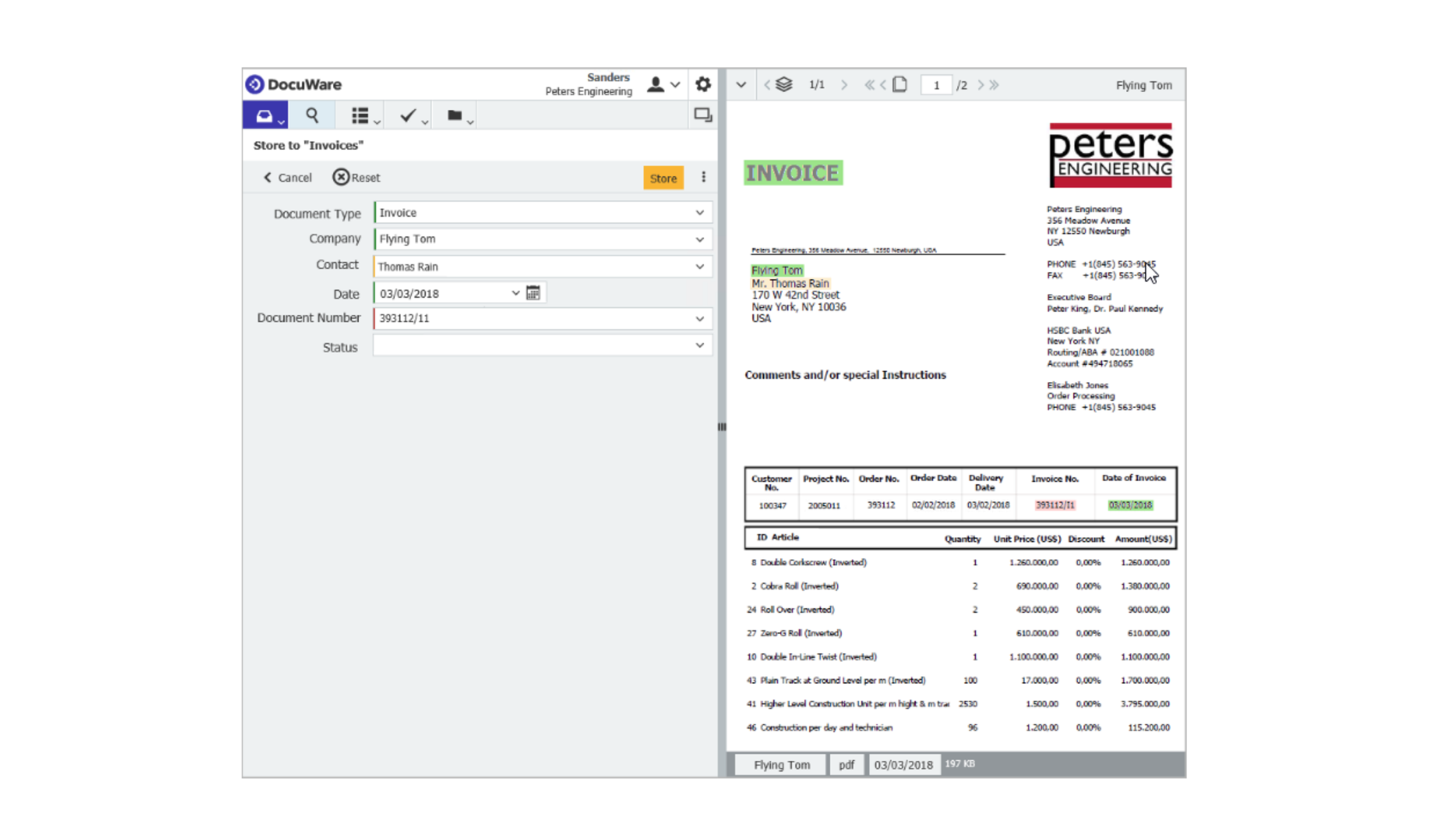
Task: Expand the Contact dropdown arrow
Action: pyautogui.click(x=699, y=266)
